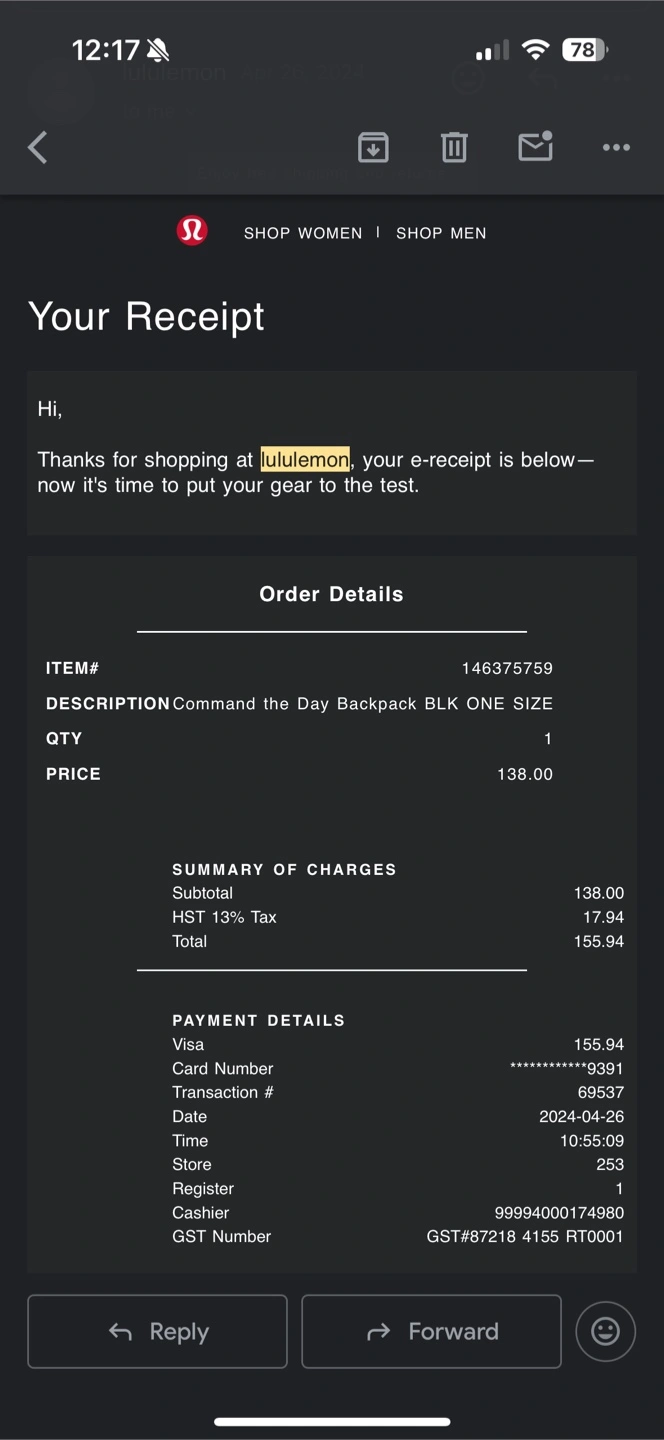Tap the back arrow to leave email
Image resolution: width=664 pixels, height=1440 pixels.
tap(38, 148)
